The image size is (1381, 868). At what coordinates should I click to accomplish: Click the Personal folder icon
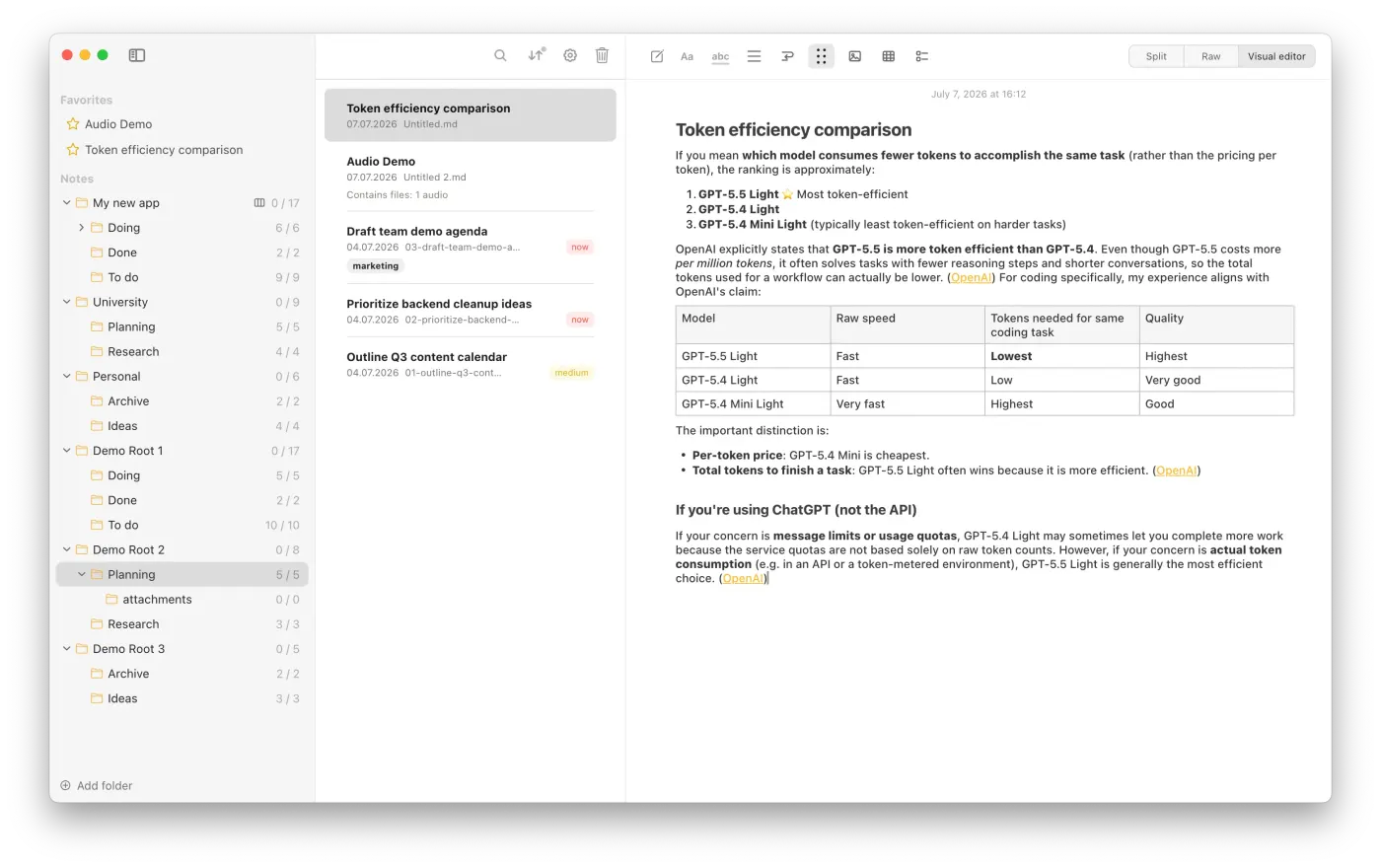82,377
